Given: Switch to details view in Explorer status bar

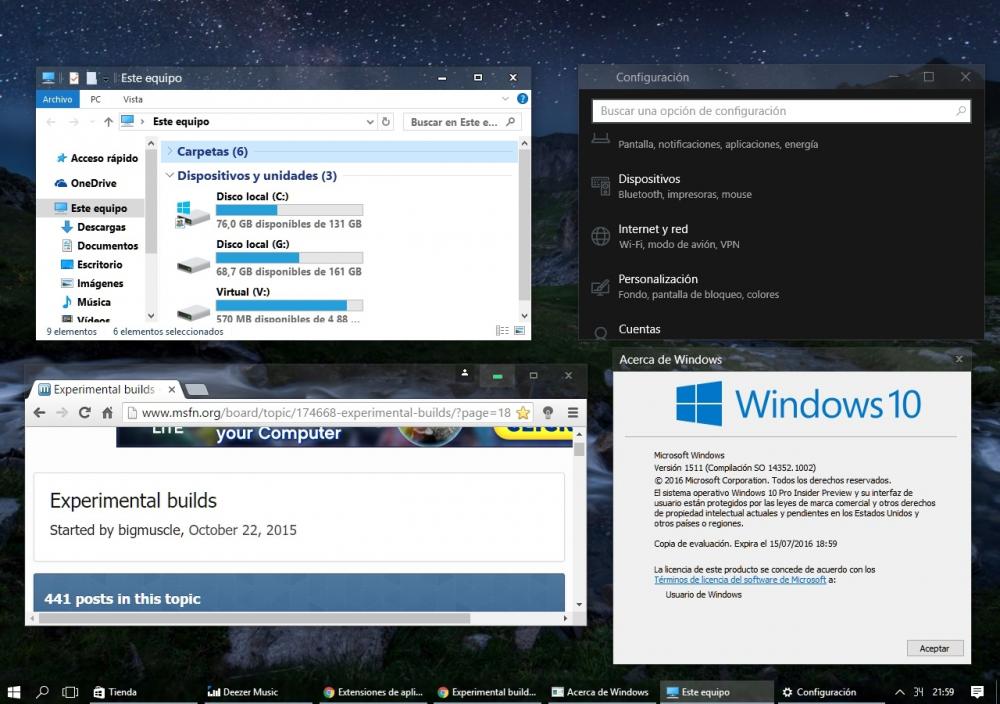Looking at the screenshot, I should pos(504,331).
